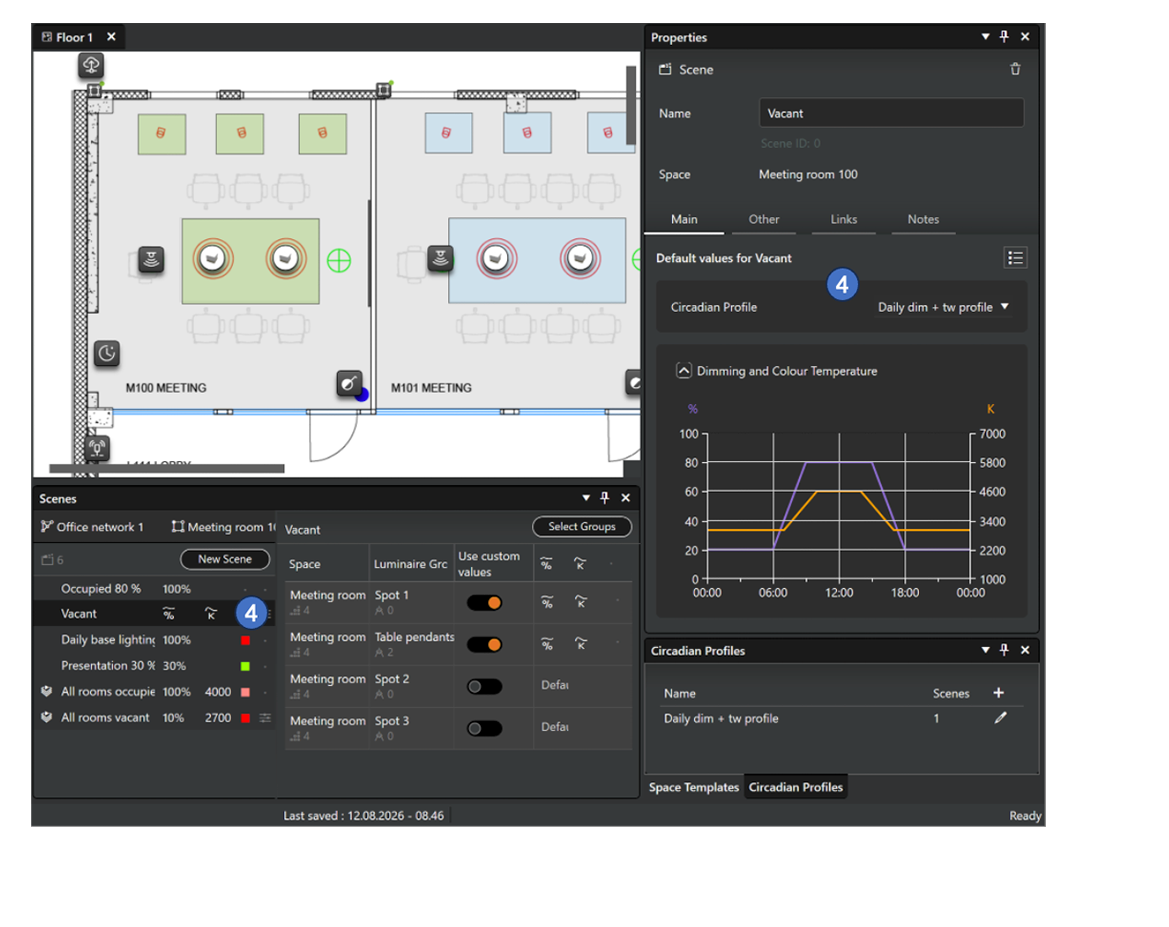The image size is (1169, 927).
Task: Open the Scenes panel options dropdown arrow
Action: [586, 497]
